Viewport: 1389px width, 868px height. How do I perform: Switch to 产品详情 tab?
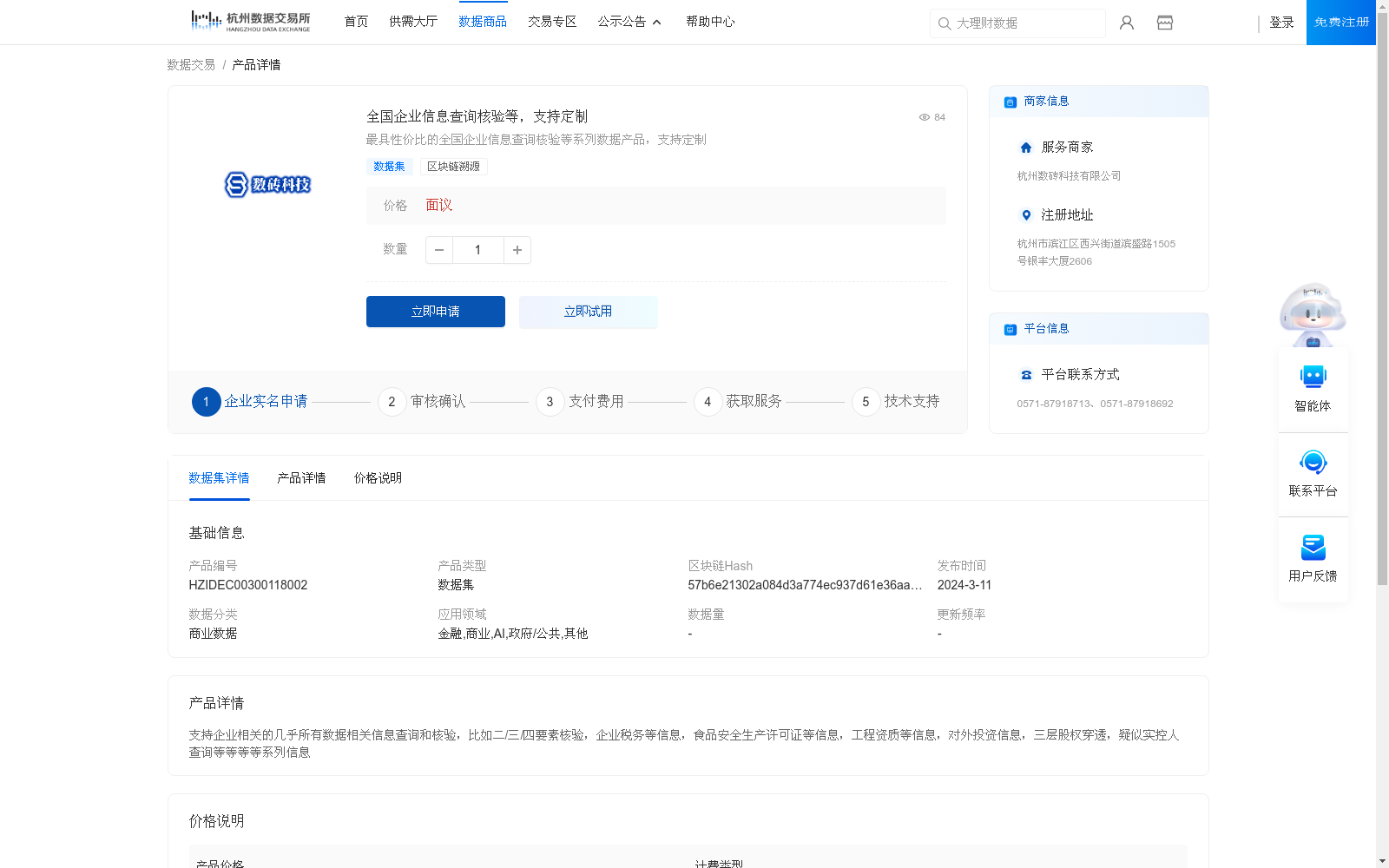pos(301,478)
